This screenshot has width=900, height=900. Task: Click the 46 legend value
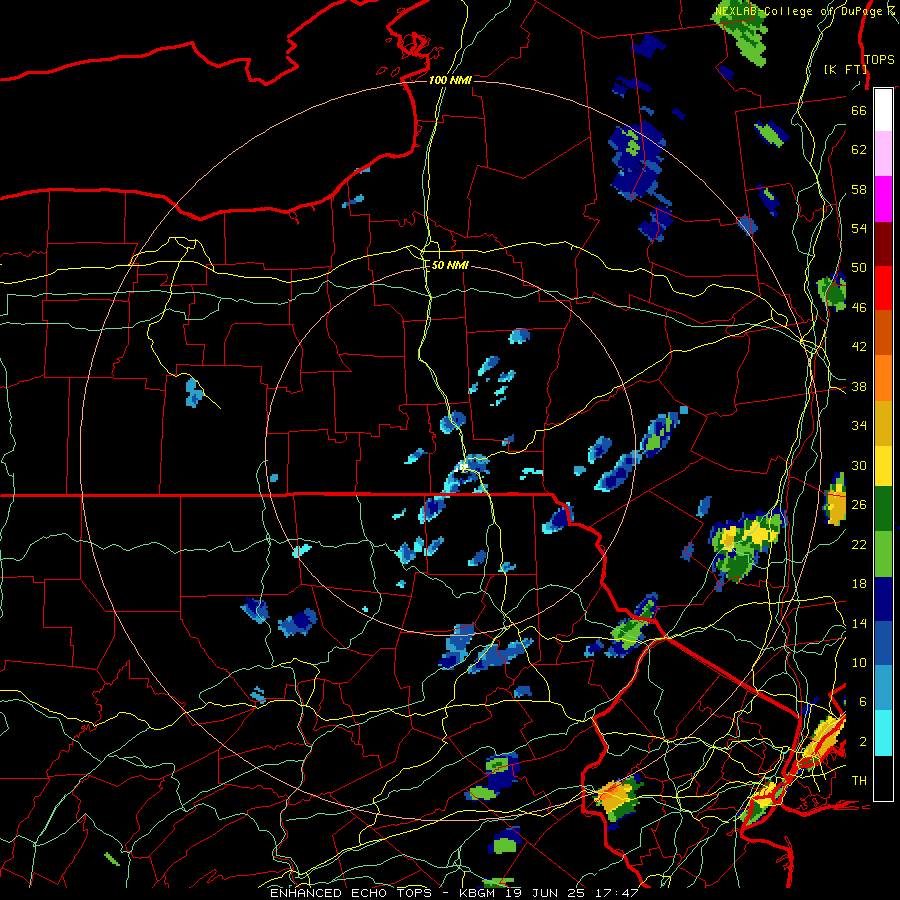[859, 308]
